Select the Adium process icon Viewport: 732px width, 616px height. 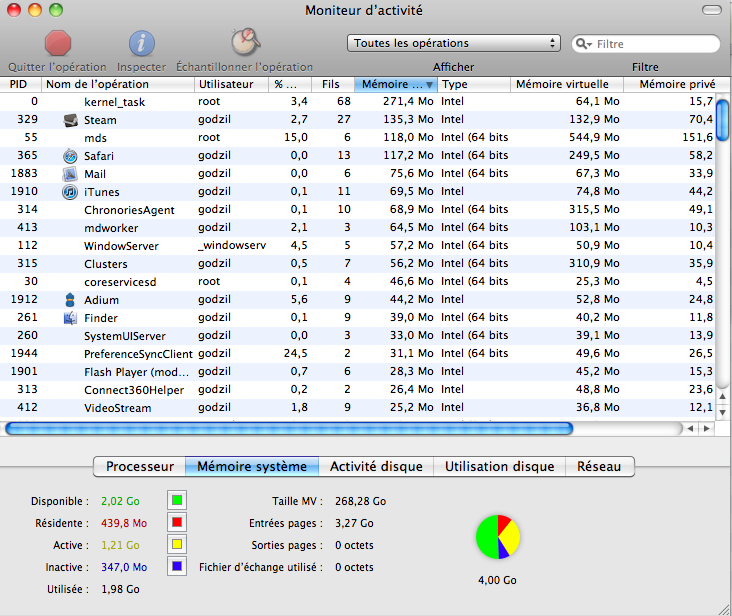(x=70, y=300)
